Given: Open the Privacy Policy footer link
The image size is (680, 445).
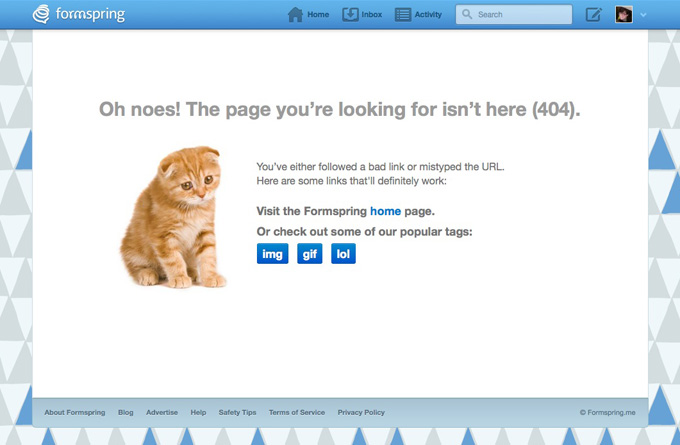Looking at the screenshot, I should [361, 412].
